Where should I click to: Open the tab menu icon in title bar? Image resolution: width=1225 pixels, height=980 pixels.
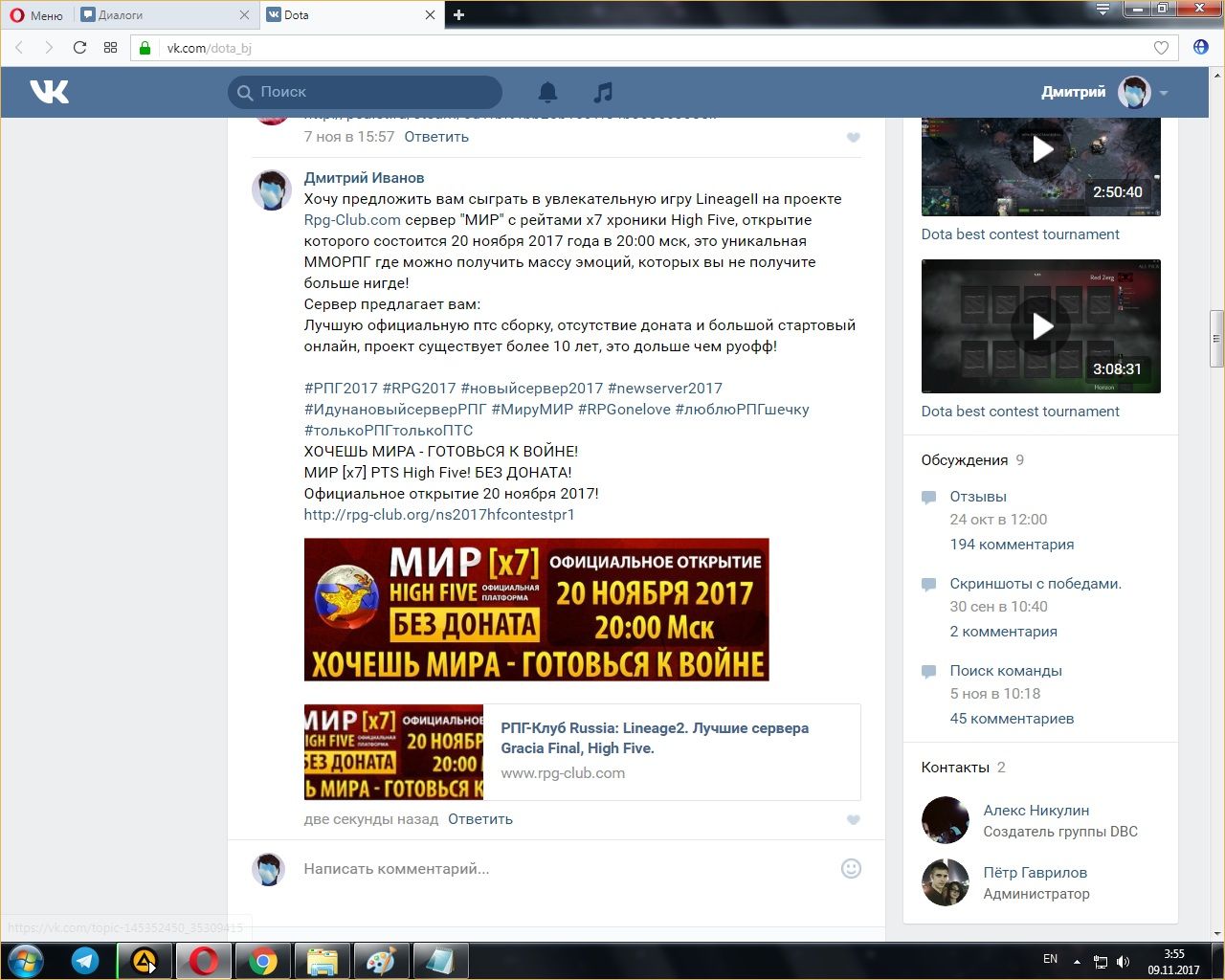pos(1102,10)
